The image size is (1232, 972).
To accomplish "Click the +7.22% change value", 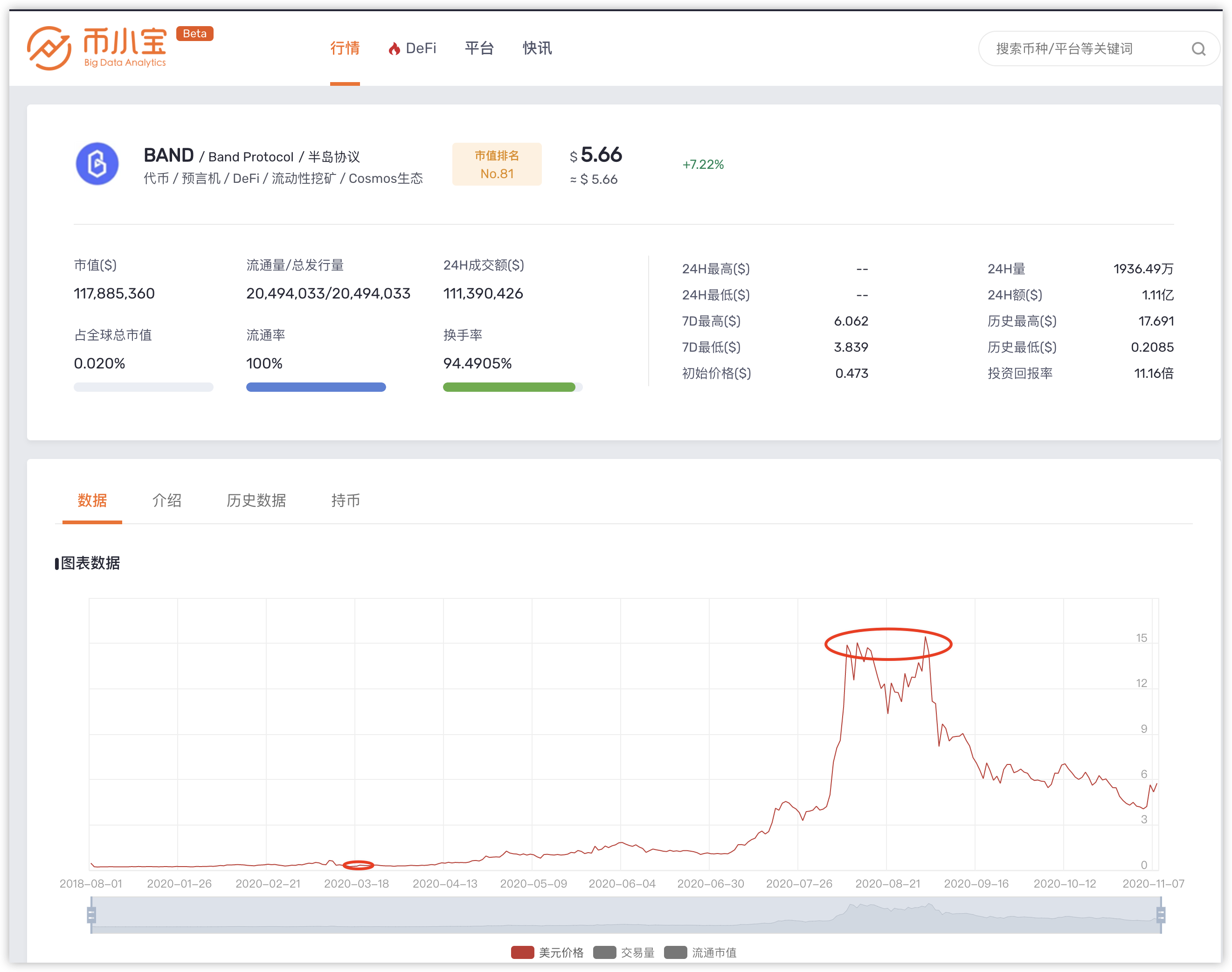I will click(703, 165).
